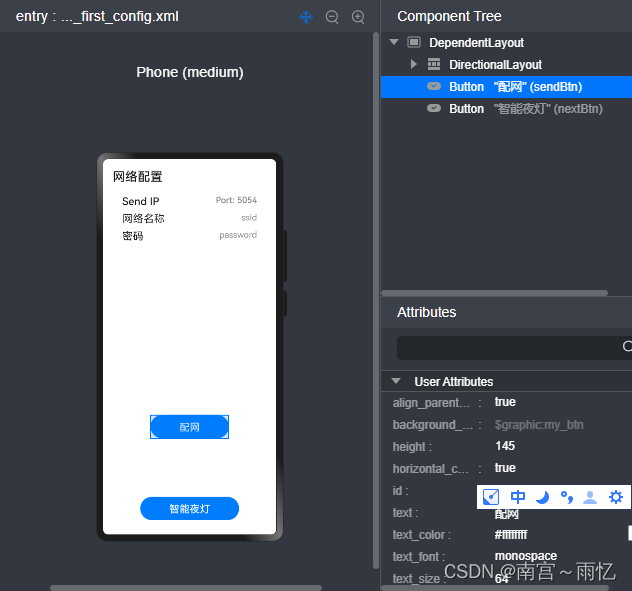Edit the height value 145
This screenshot has width=632, height=591.
point(505,446)
